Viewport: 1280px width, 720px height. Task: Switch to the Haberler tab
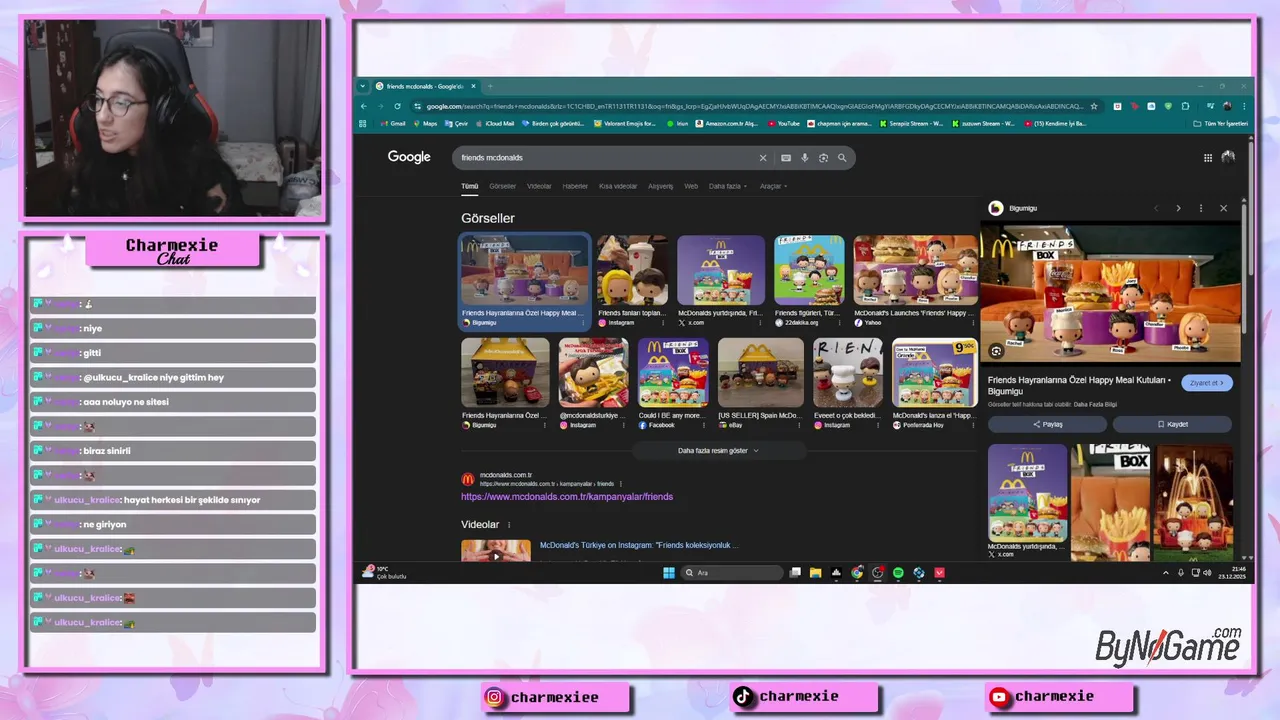click(575, 186)
